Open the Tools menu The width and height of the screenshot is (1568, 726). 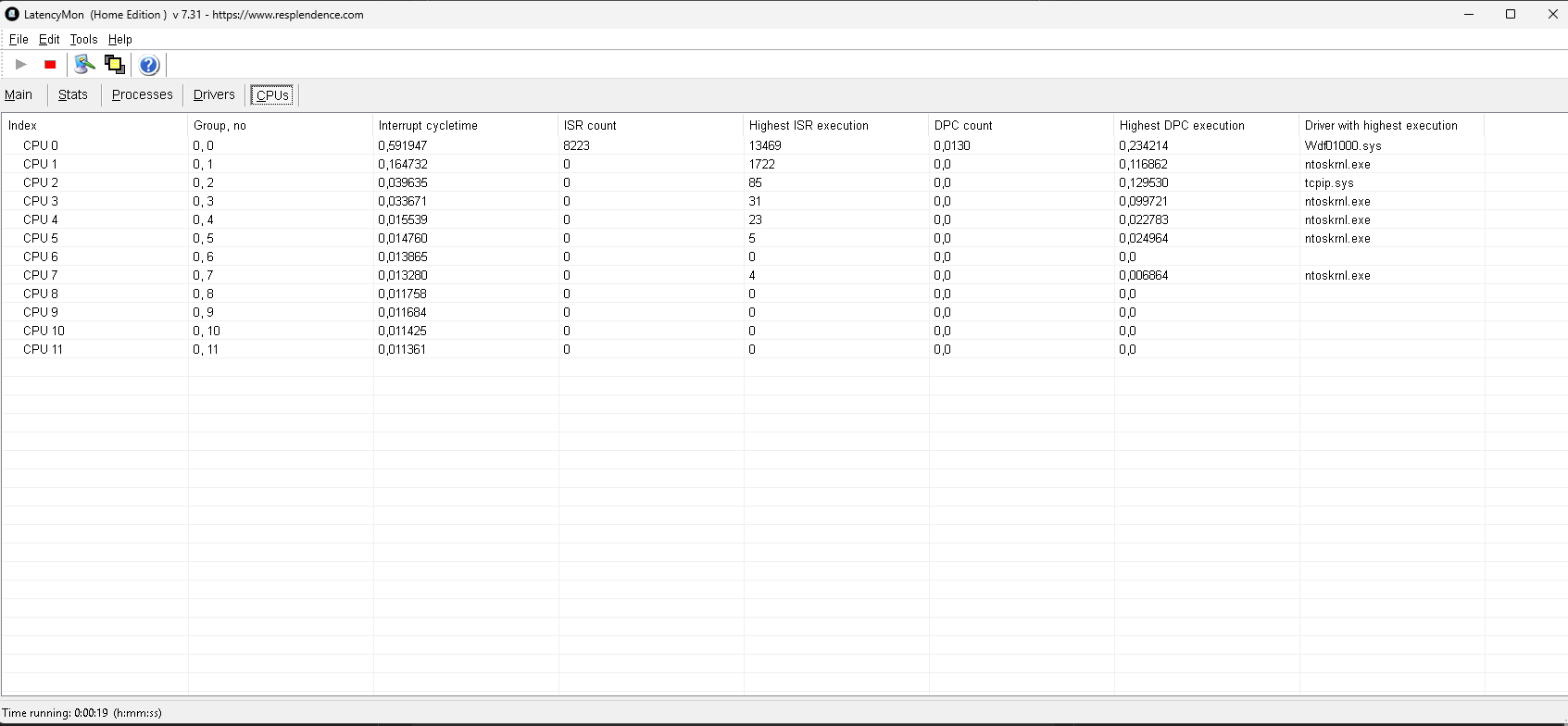(83, 40)
